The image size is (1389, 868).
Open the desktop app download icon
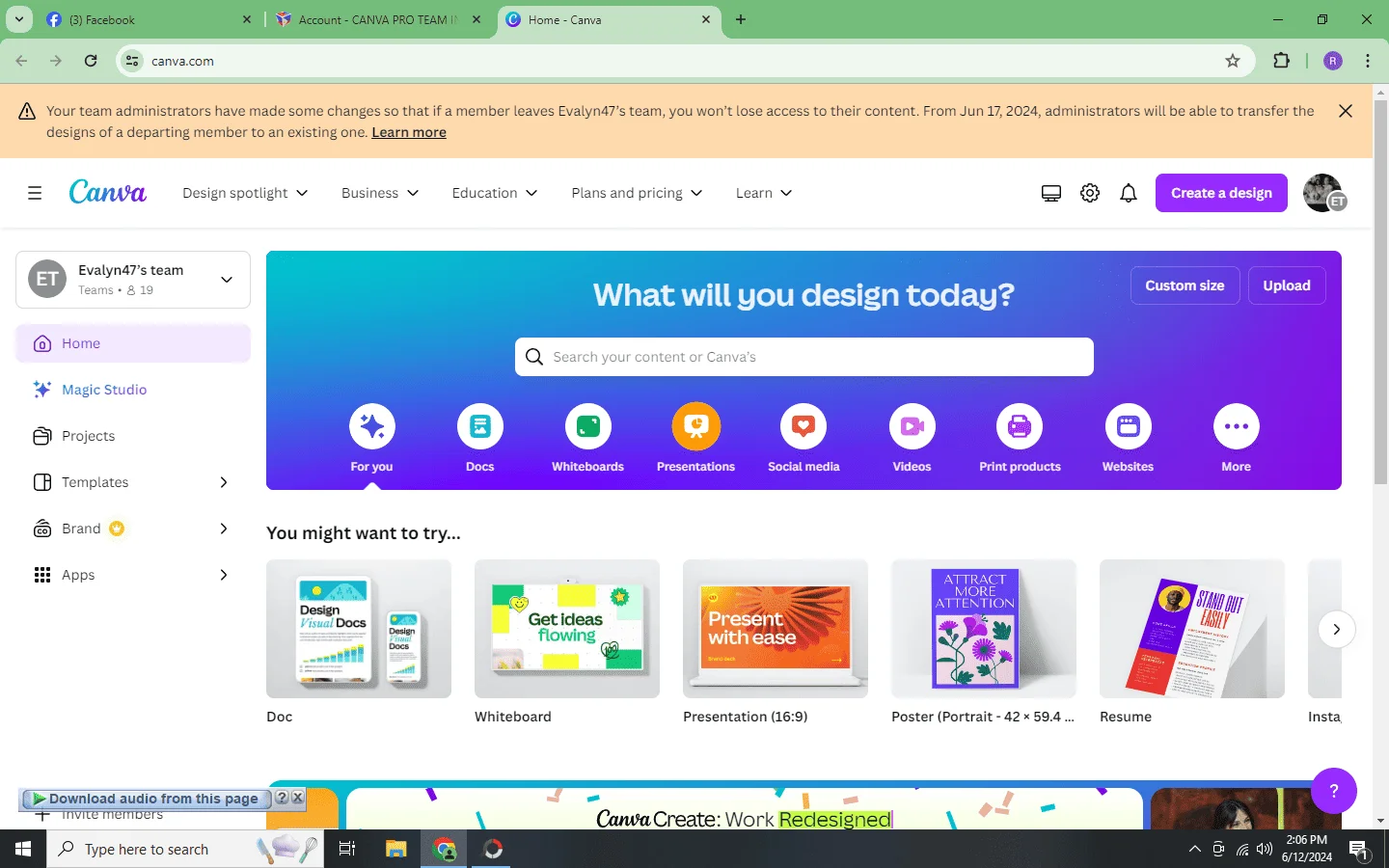coord(1051,193)
